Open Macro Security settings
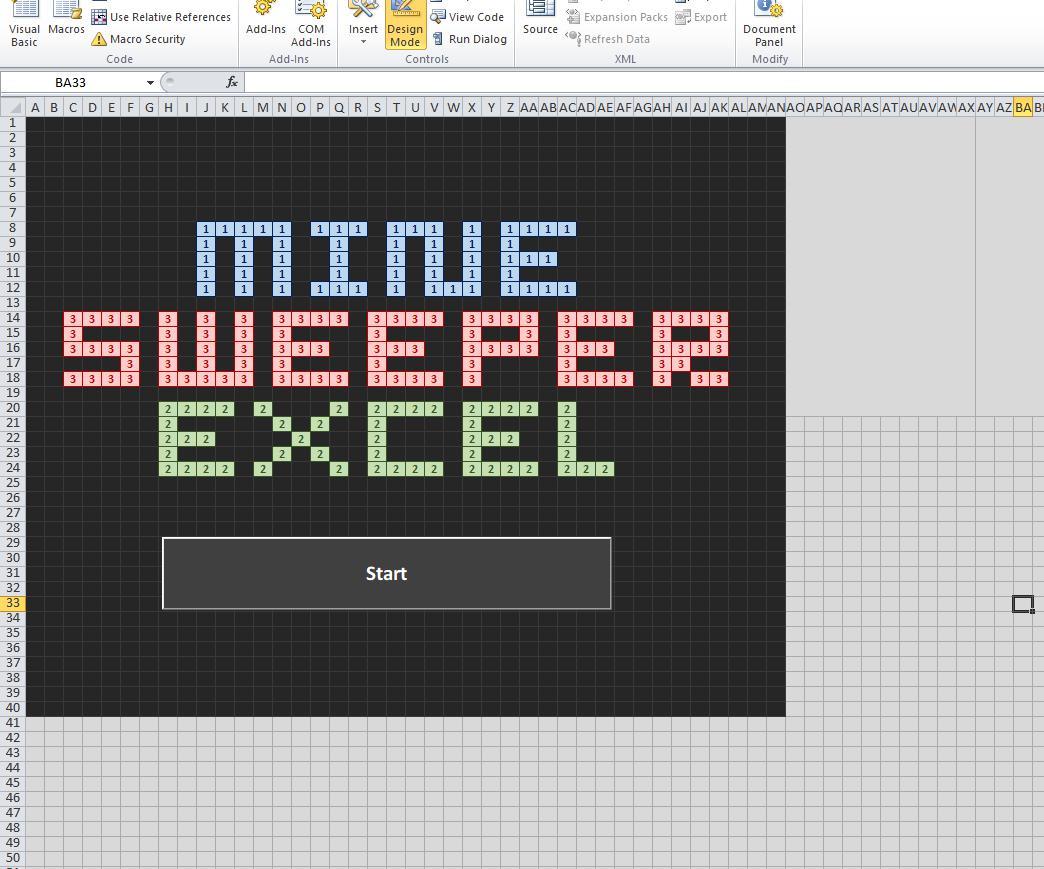1044x869 pixels. [139, 39]
